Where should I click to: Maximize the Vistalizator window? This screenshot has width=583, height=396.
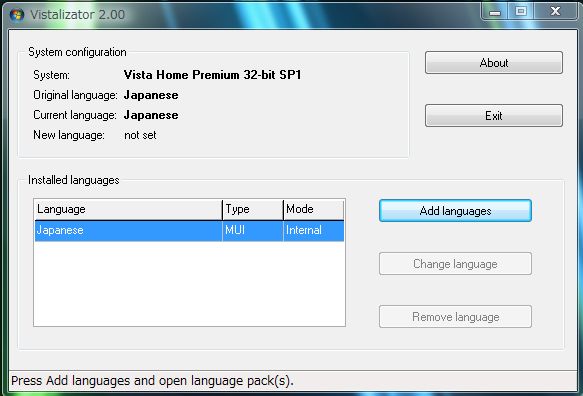pyautogui.click(x=521, y=12)
